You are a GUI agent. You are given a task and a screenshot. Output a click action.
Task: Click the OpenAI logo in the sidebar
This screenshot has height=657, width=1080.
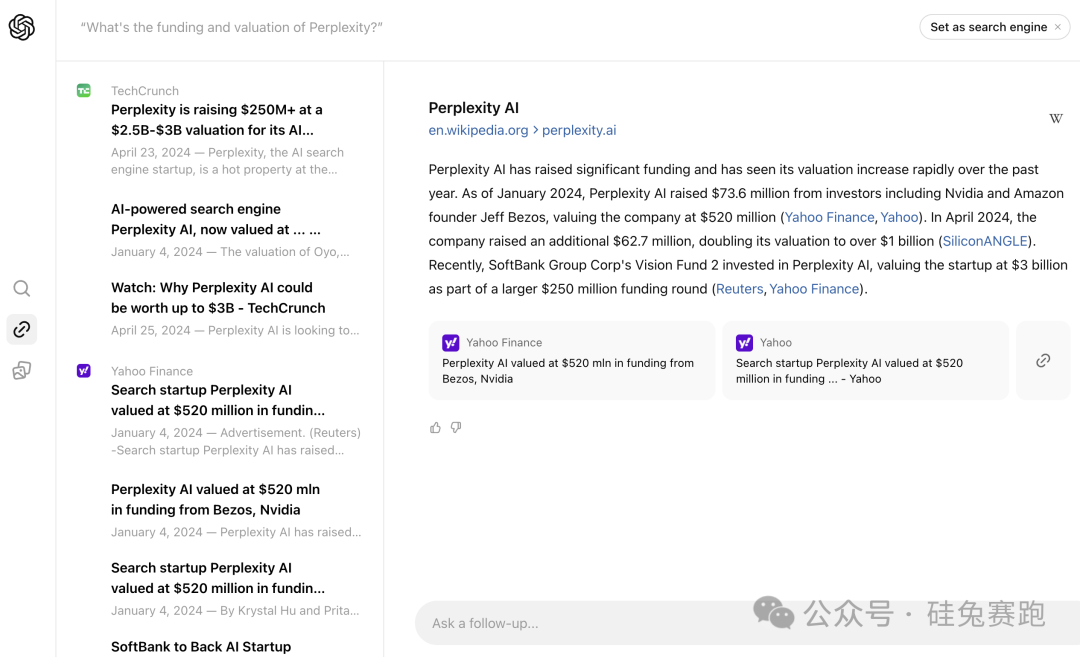(22, 28)
